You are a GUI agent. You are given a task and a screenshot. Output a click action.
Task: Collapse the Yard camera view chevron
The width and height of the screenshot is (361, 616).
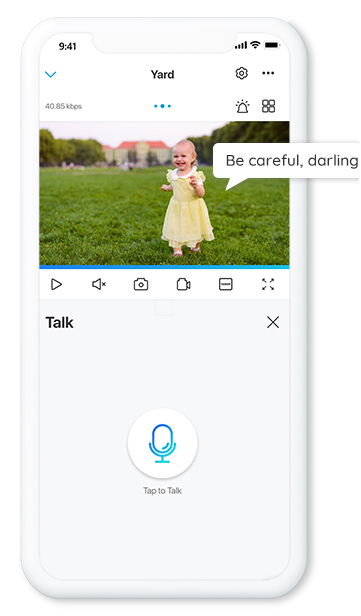pyautogui.click(x=51, y=74)
